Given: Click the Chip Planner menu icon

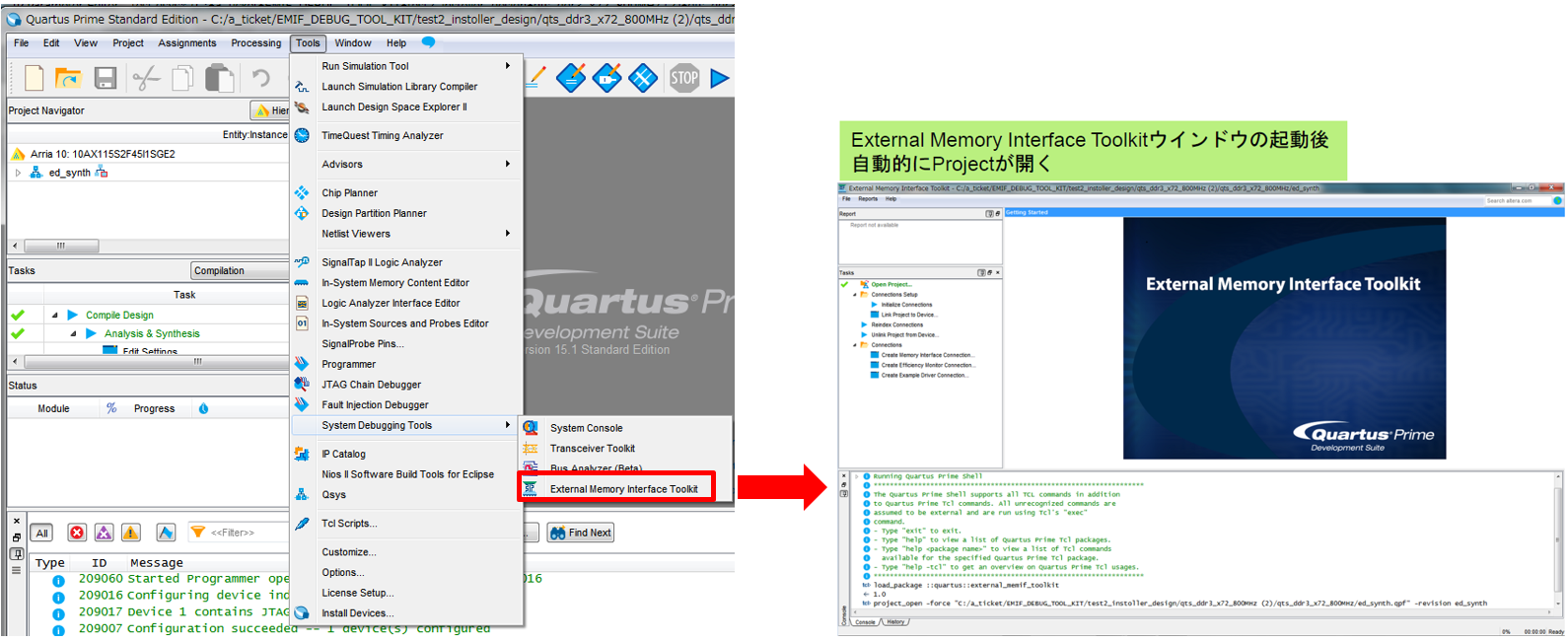Looking at the screenshot, I should [302, 192].
